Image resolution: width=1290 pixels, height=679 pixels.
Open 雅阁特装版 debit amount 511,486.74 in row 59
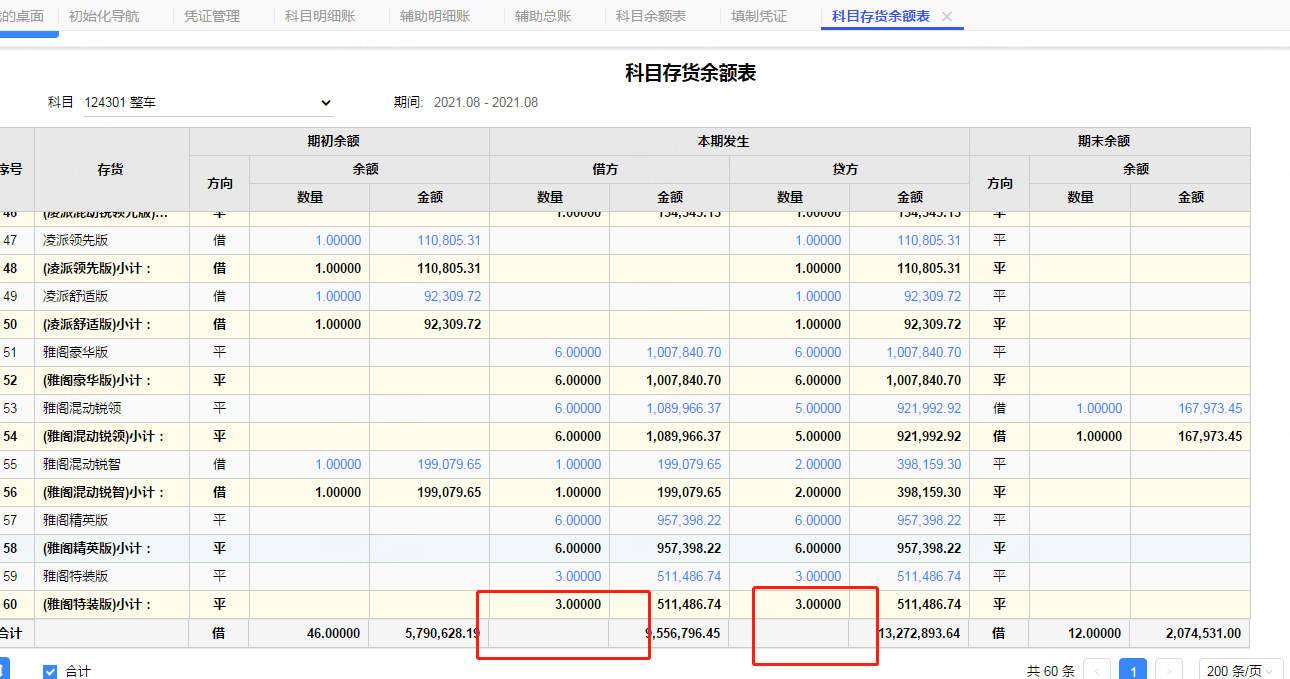689,576
